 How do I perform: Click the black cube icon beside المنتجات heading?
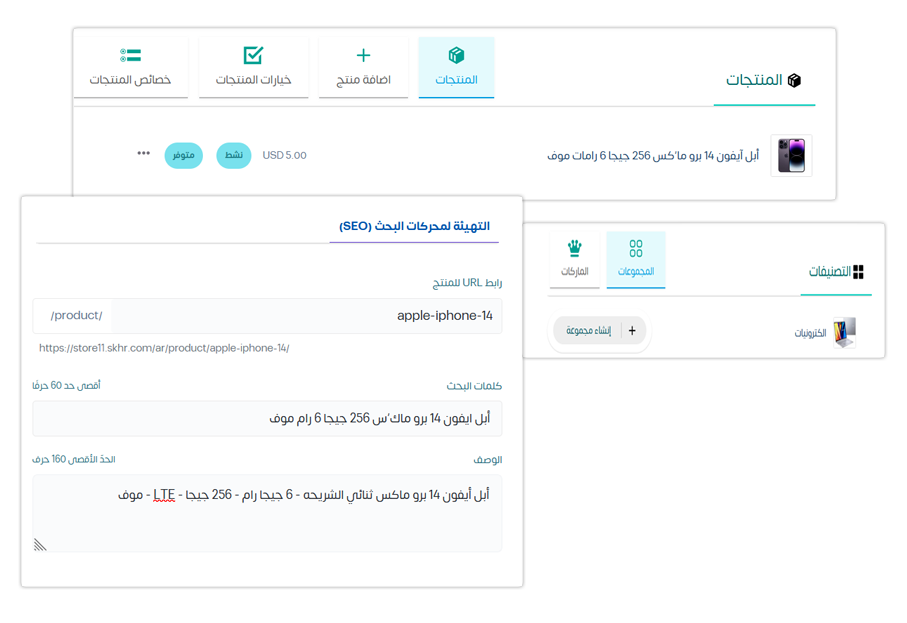794,80
